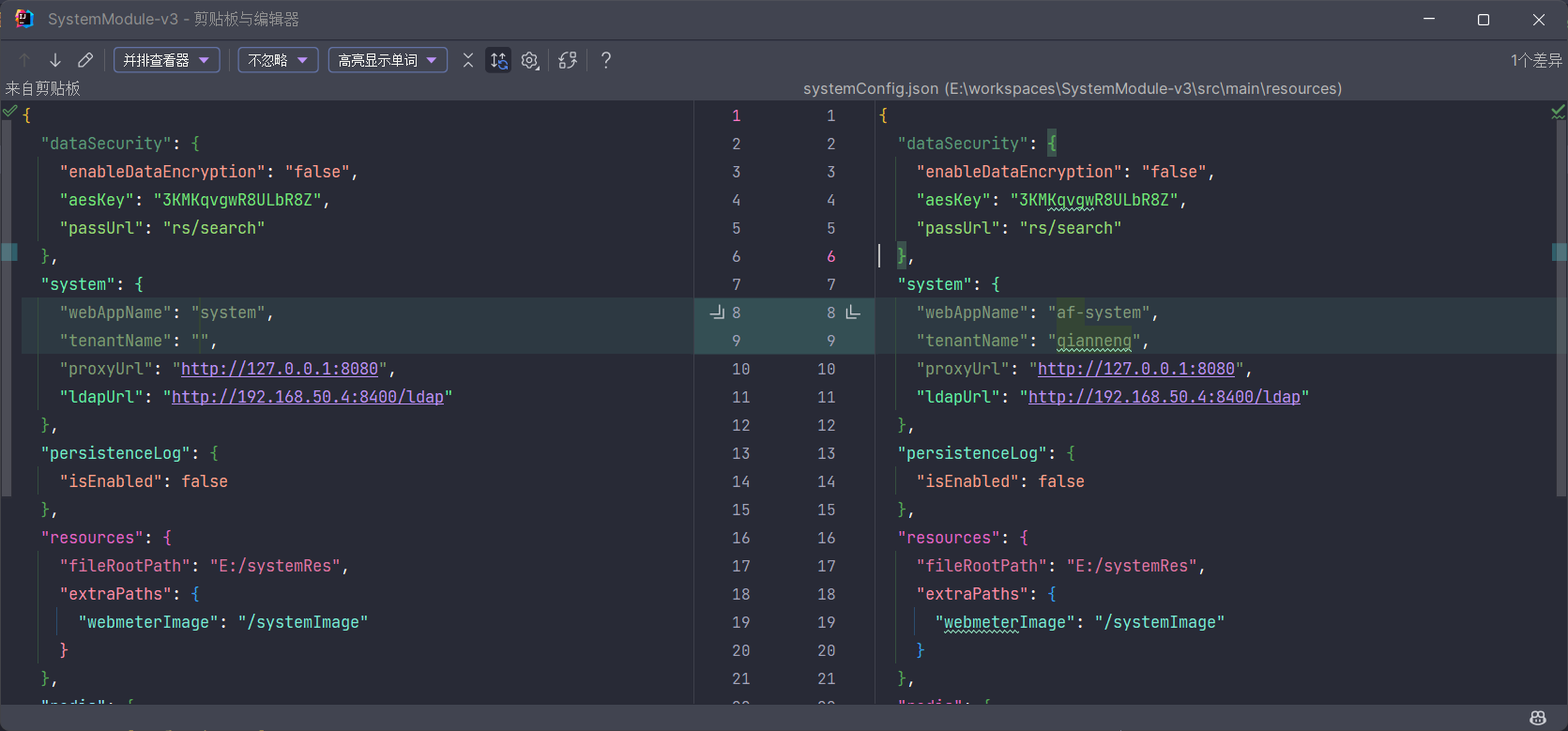Screen dimensions: 1568x731
Task: Jump to next difference arrow
Action: 55,60
